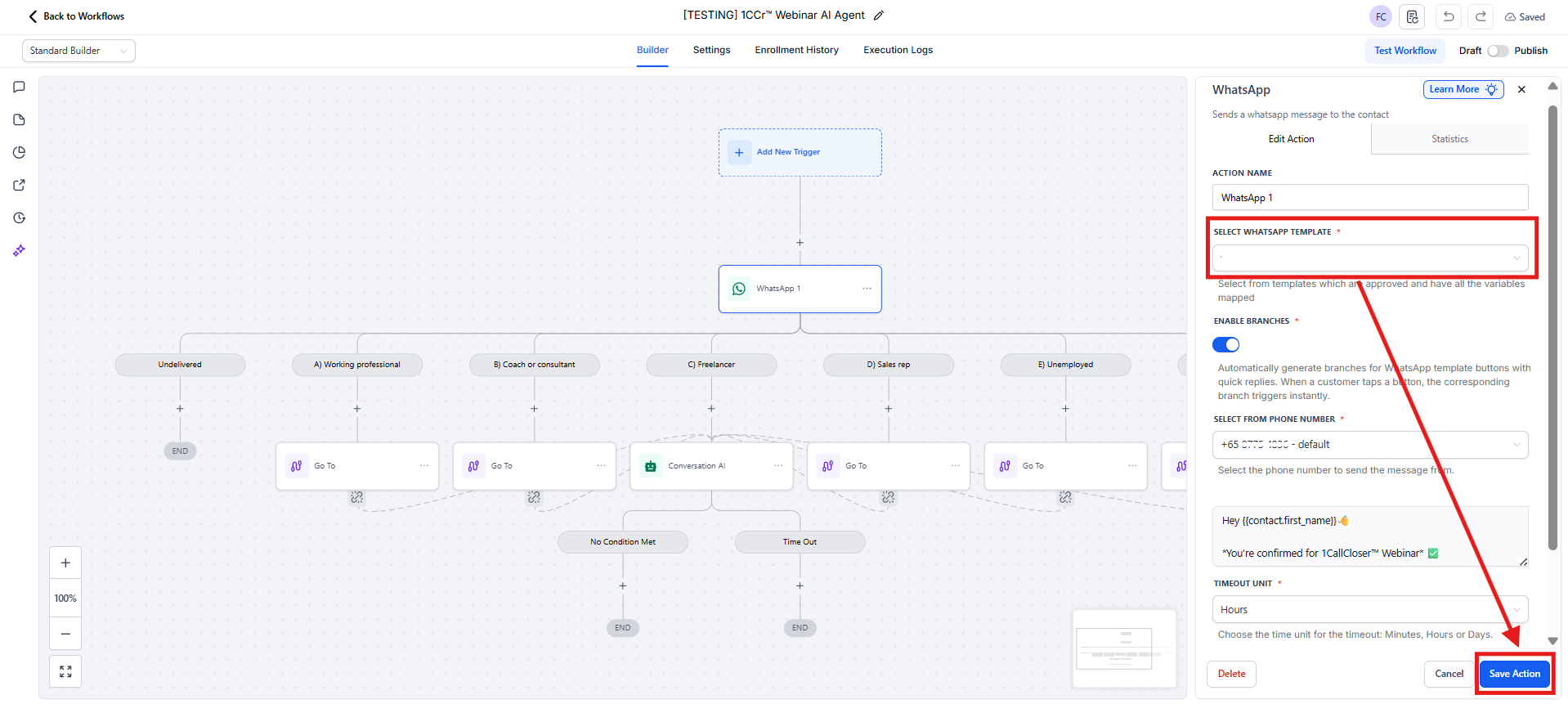Viewport: 1568px width, 704px height.
Task: Click the fit-to-screen icon on the canvas
Action: coord(65,671)
